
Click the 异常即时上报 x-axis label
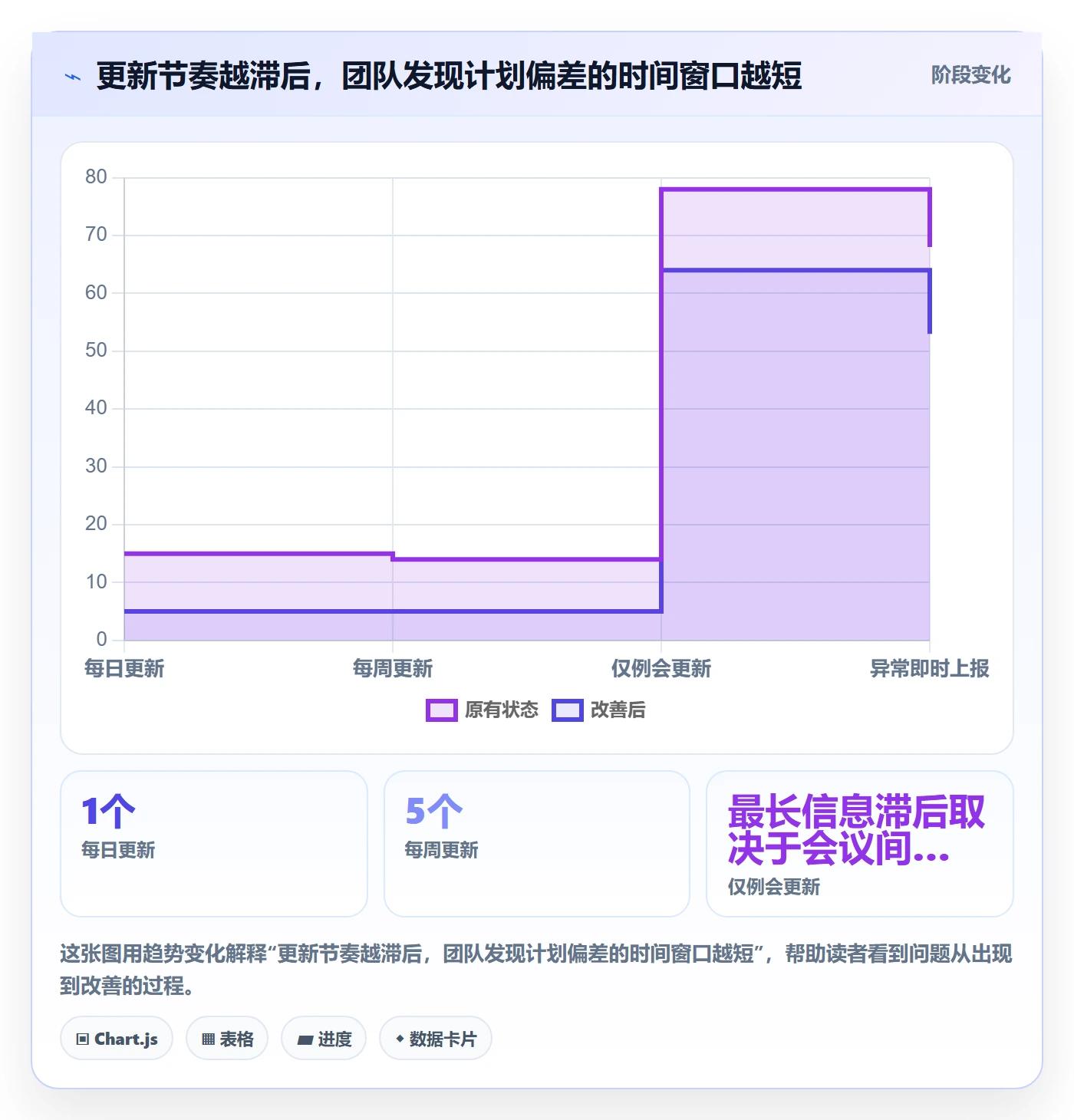(930, 669)
